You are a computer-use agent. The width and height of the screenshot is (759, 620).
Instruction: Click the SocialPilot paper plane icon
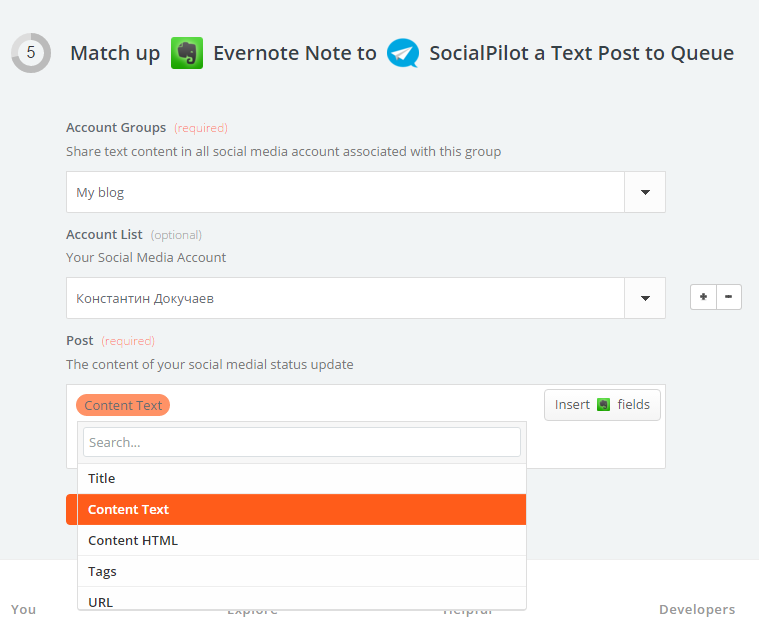pos(403,53)
